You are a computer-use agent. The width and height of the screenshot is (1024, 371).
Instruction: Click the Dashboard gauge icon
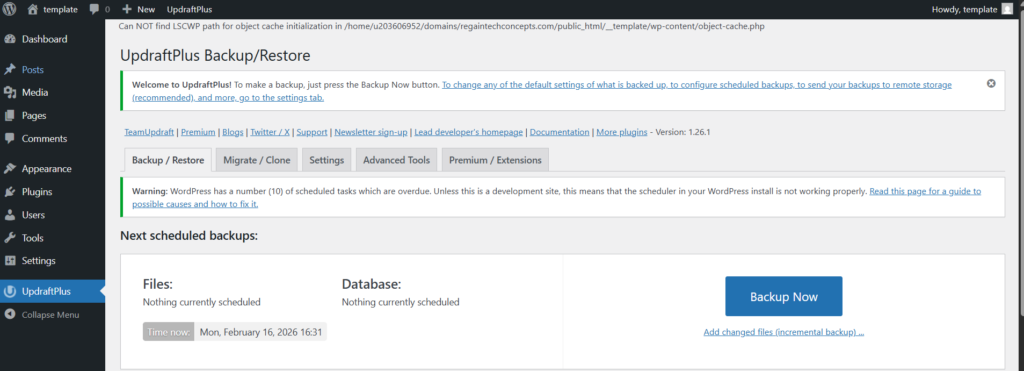10,39
